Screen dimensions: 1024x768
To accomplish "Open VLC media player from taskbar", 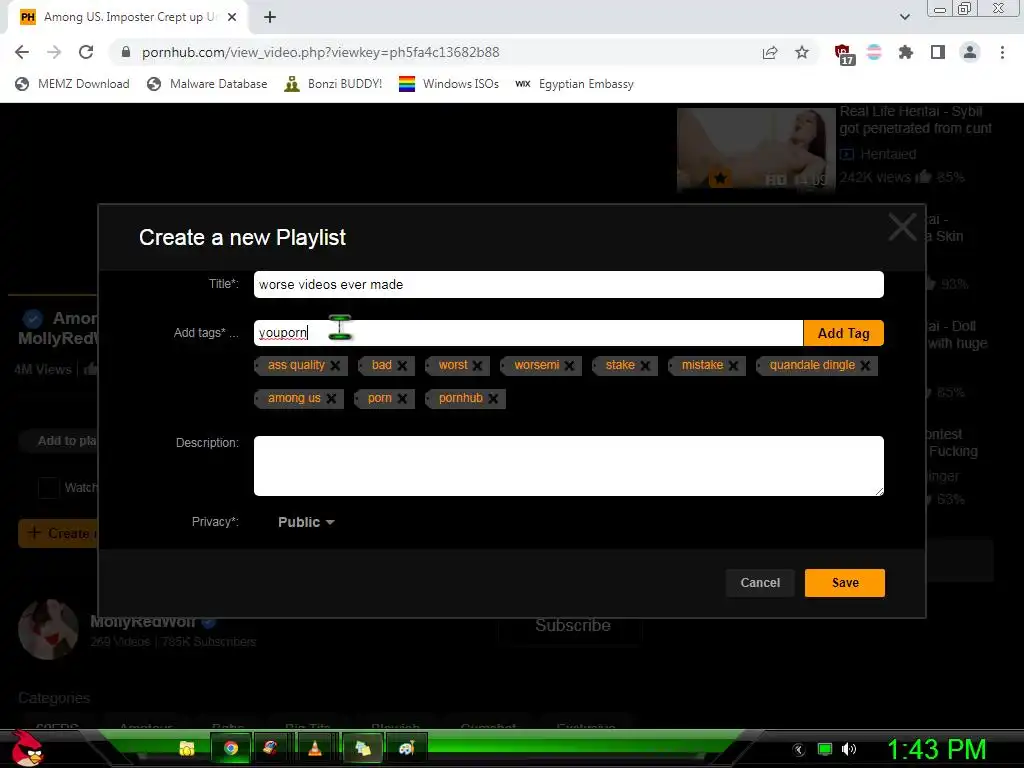I will pos(315,748).
